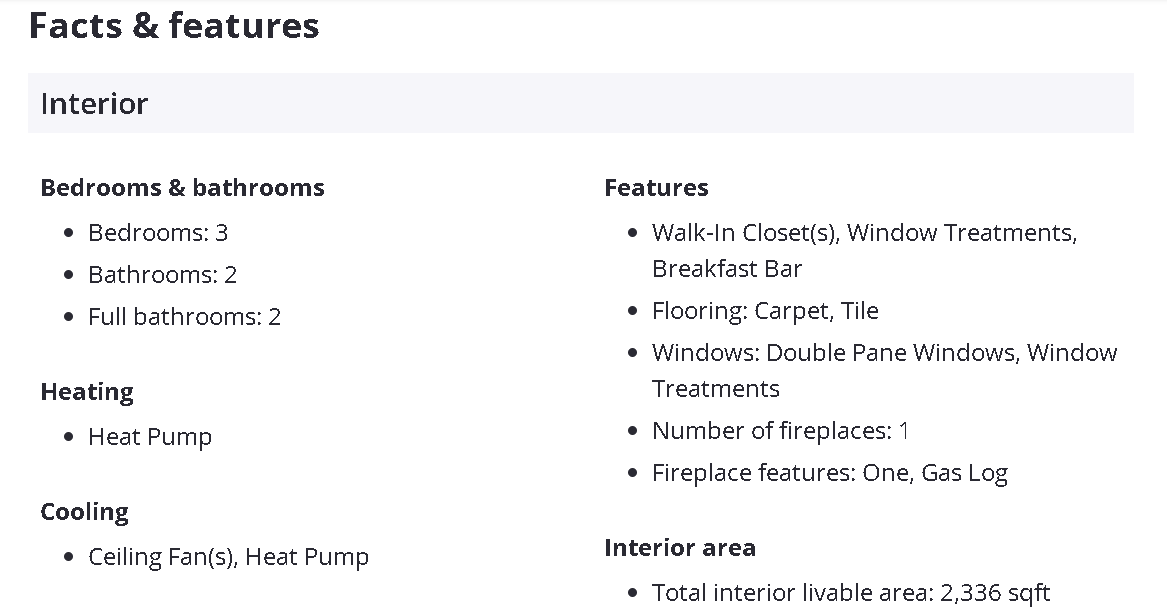1167x613 pixels.
Task: Click the Heating subheading
Action: pyautogui.click(x=87, y=392)
